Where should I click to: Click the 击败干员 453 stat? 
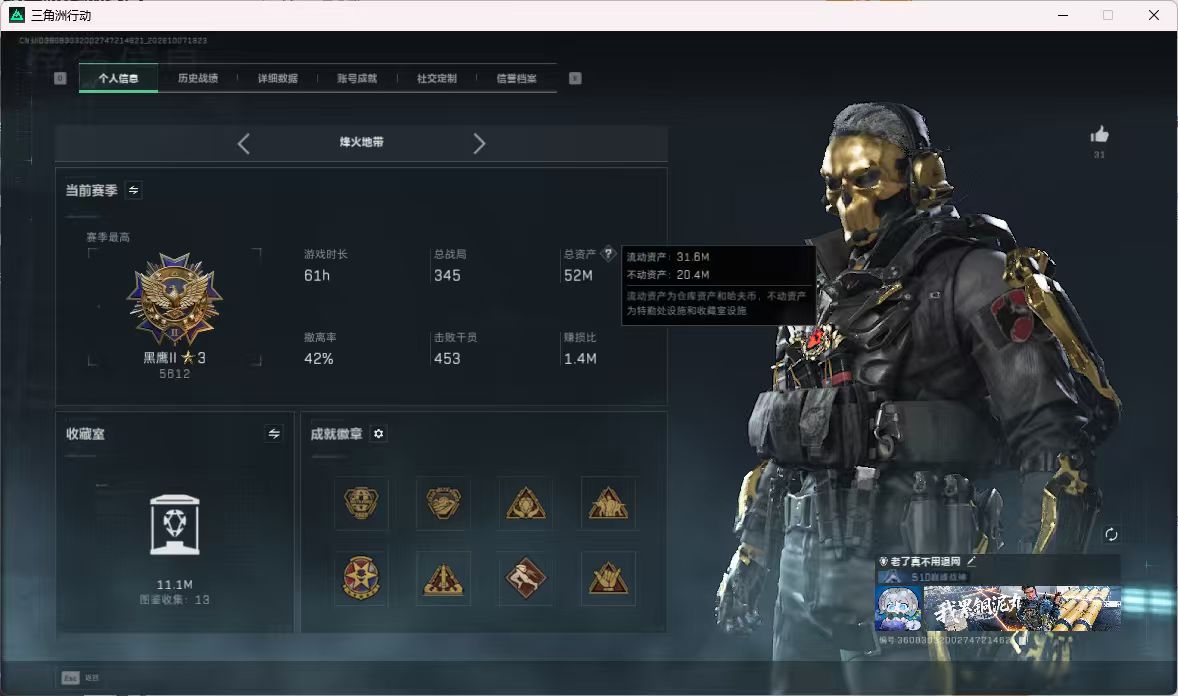455,350
